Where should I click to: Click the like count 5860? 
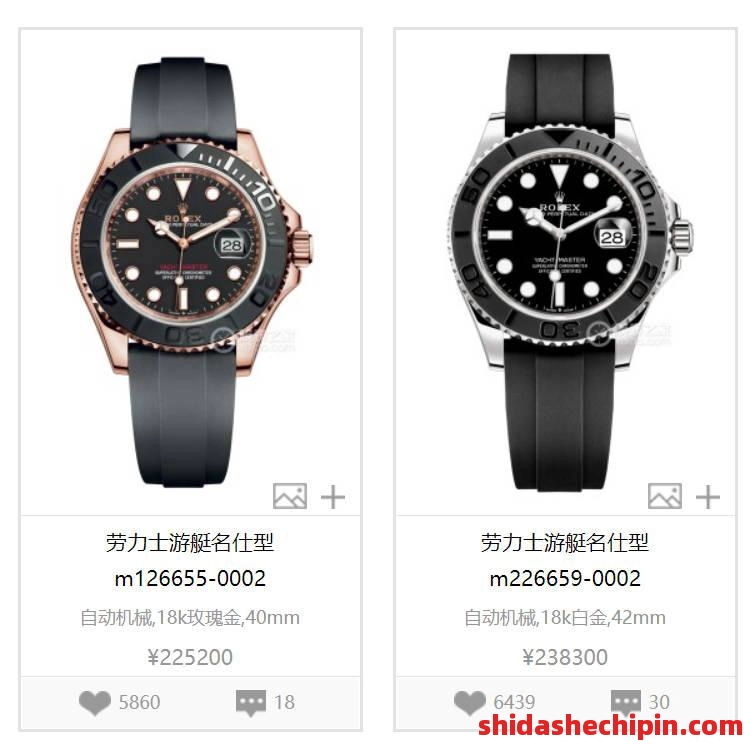tap(139, 702)
